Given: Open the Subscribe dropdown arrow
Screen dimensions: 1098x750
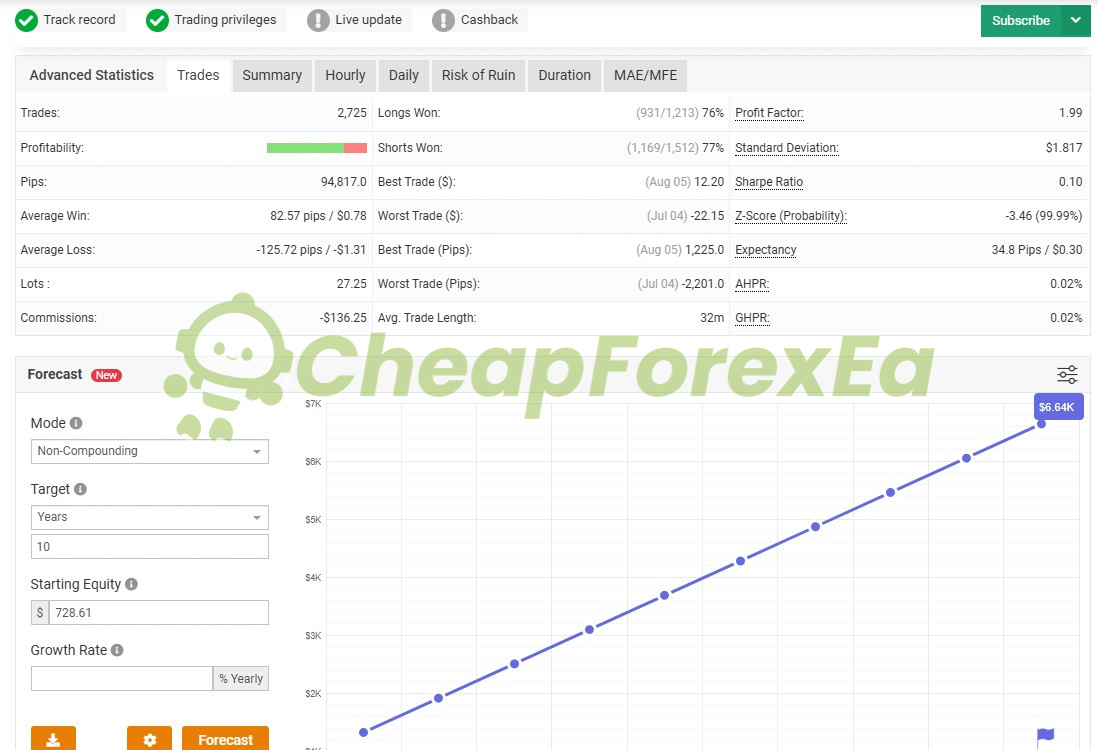Looking at the screenshot, I should [1076, 20].
